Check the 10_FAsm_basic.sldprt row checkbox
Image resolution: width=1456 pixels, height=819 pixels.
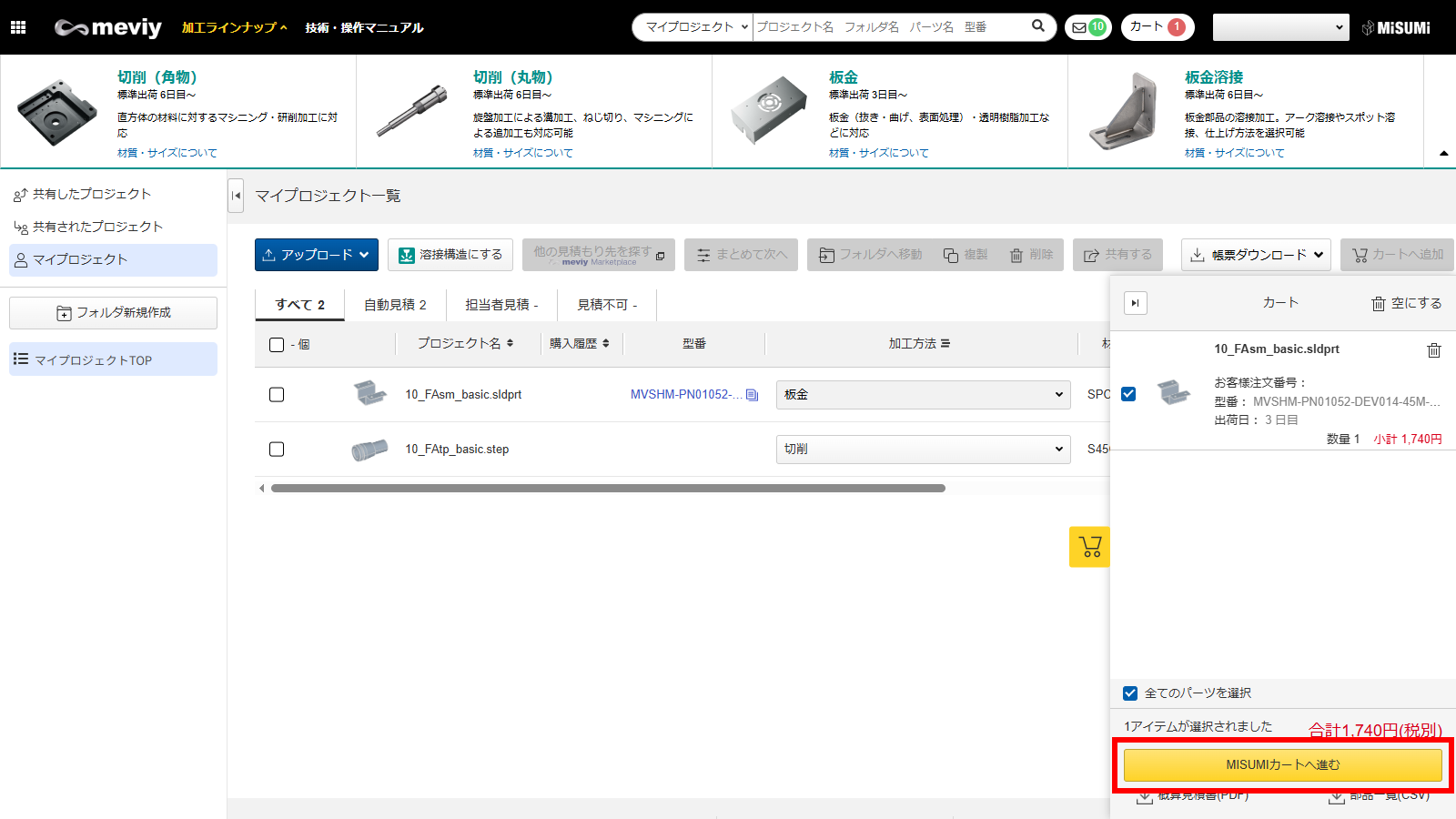(277, 395)
